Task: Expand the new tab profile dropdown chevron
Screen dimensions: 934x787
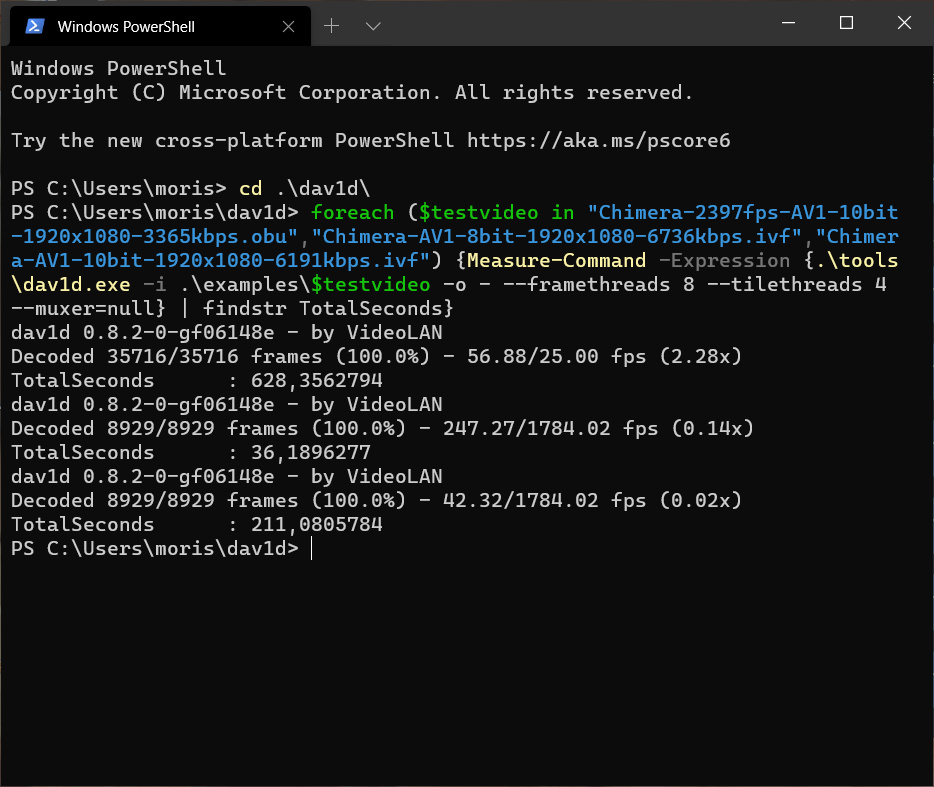Action: tap(373, 26)
